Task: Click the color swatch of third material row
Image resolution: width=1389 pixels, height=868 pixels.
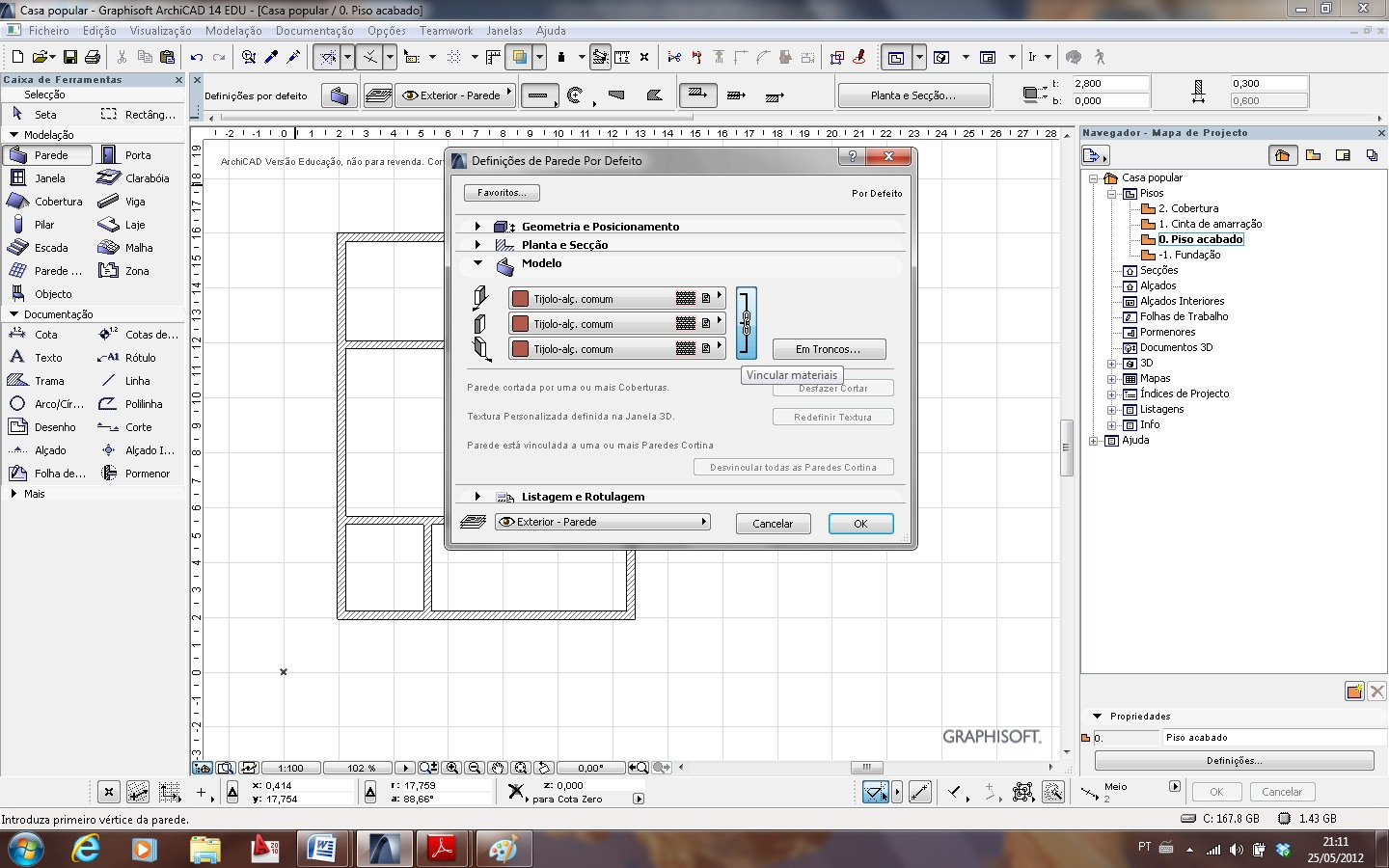Action: (x=521, y=349)
